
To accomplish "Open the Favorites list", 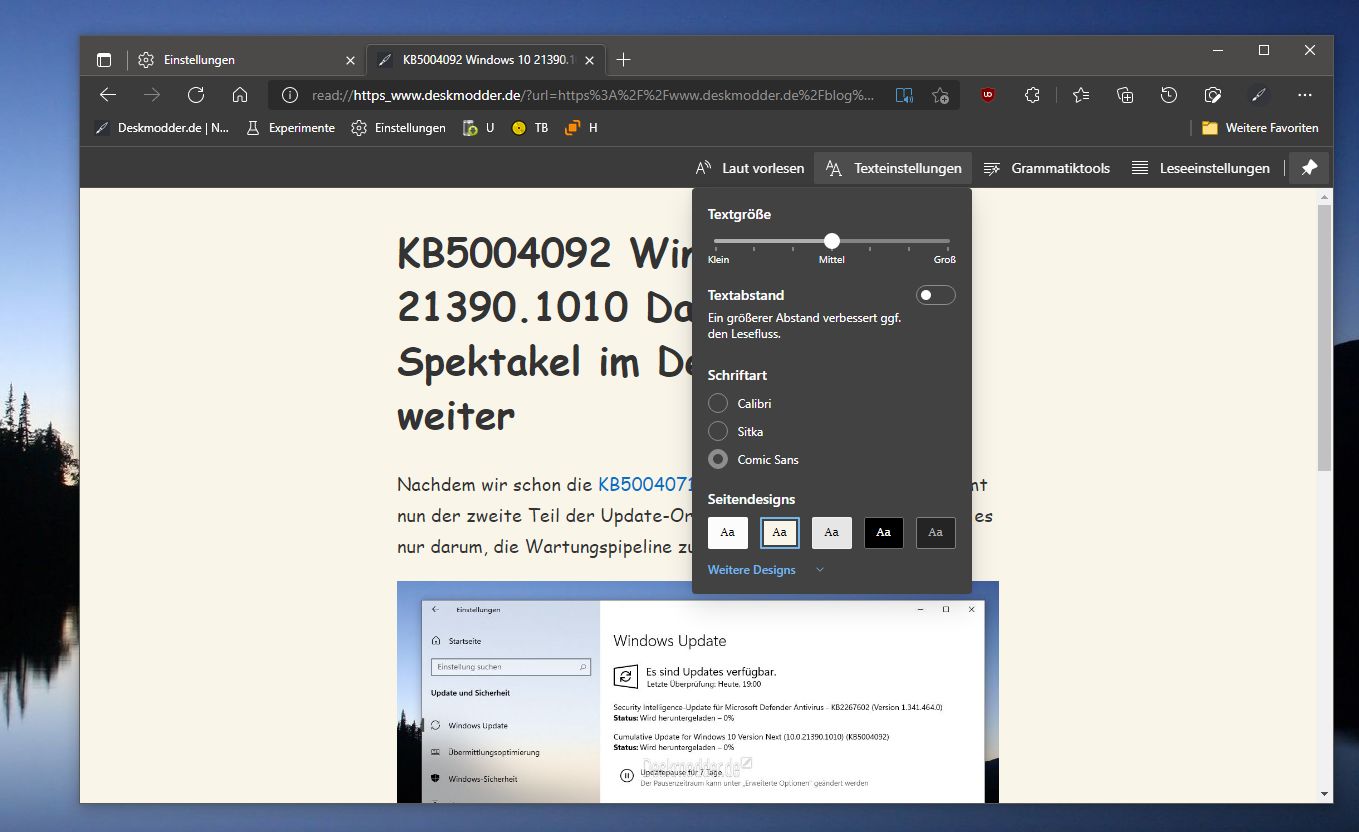I will pyautogui.click(x=1081, y=95).
